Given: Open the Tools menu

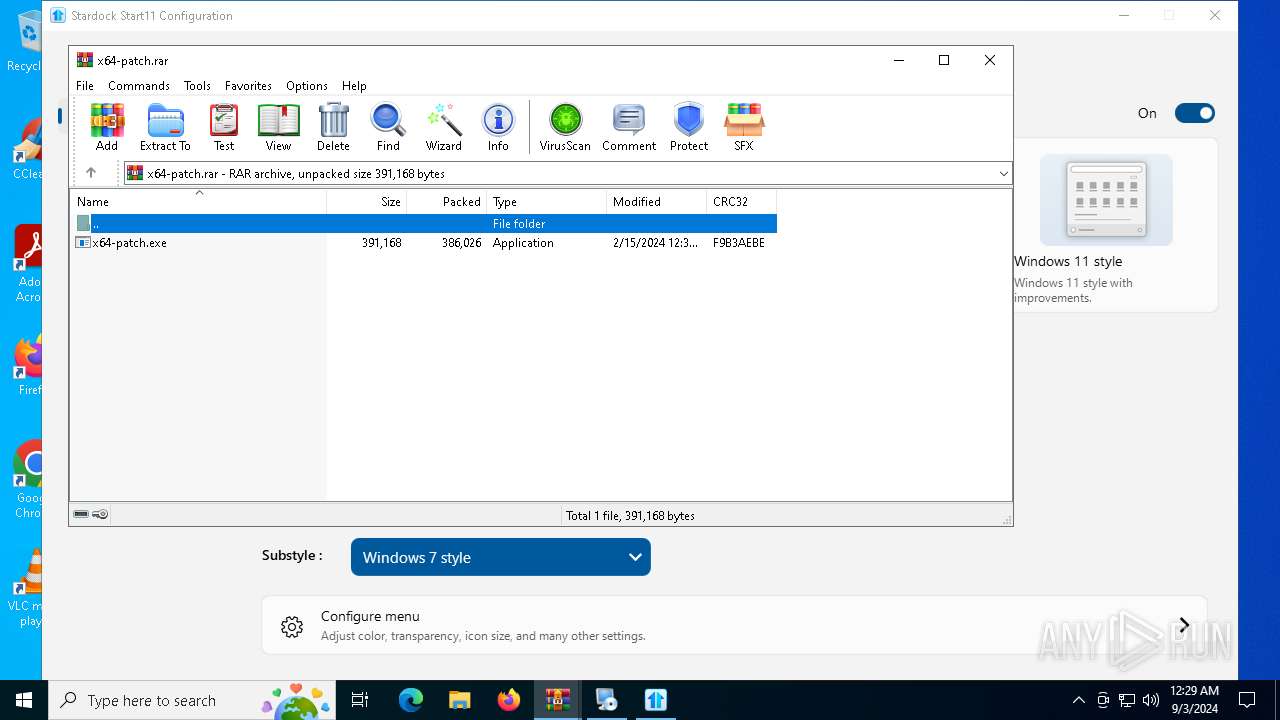Looking at the screenshot, I should pos(197,86).
